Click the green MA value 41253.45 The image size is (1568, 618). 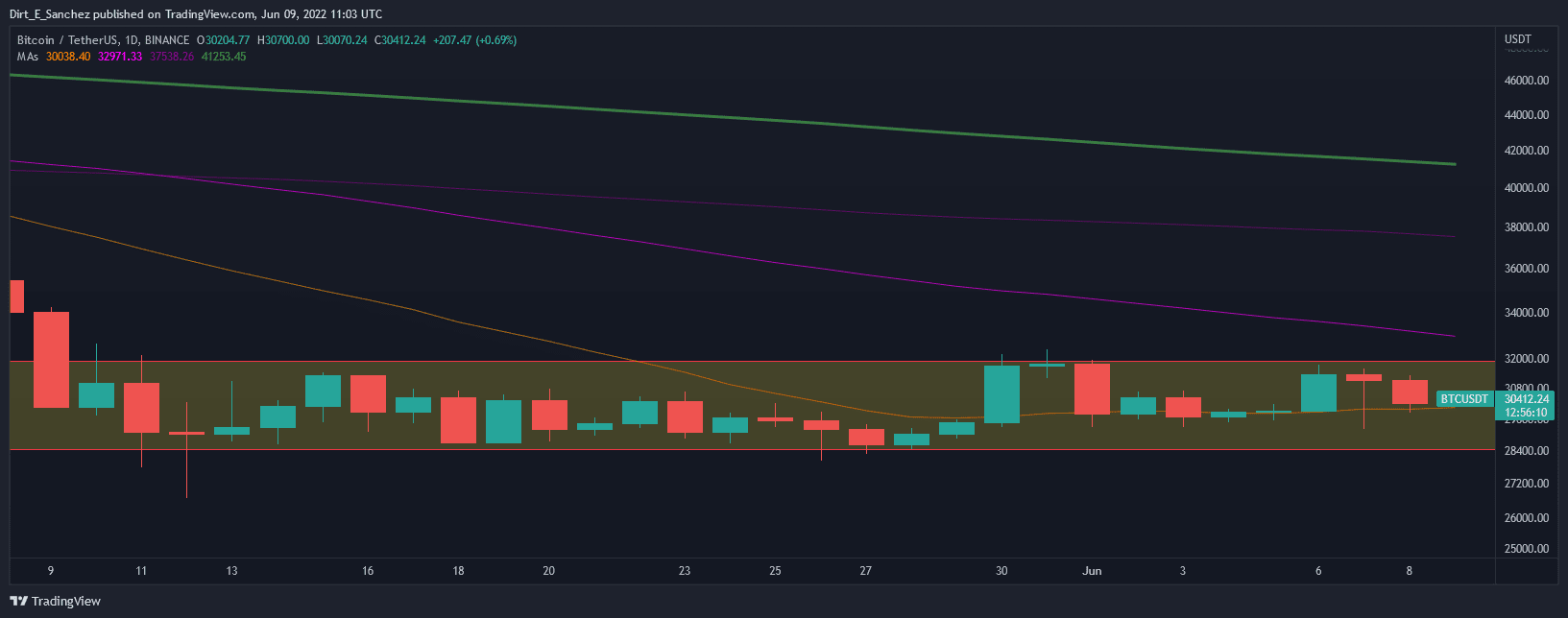(224, 57)
